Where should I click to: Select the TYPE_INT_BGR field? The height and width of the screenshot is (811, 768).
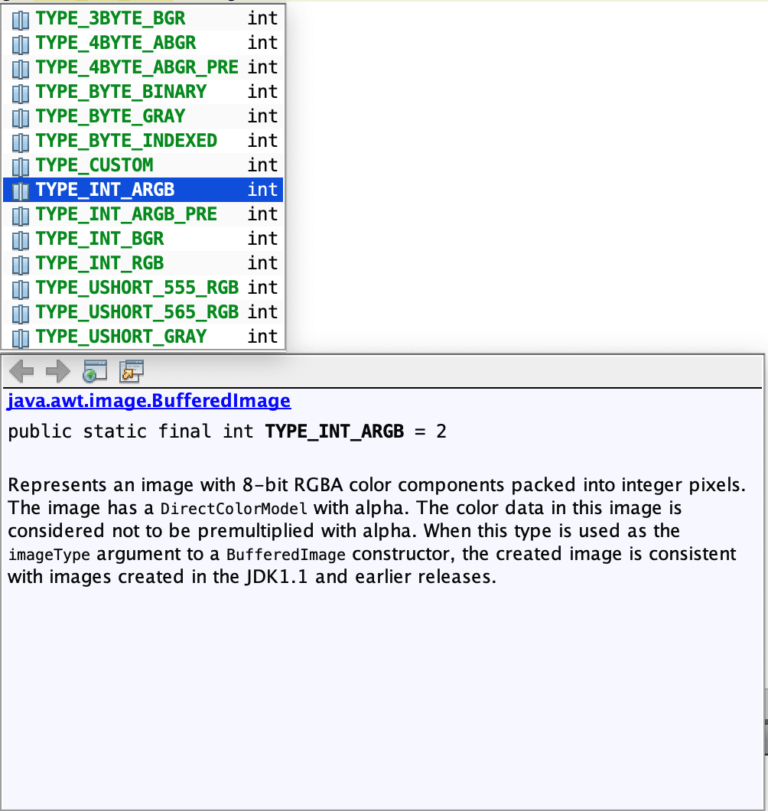click(x=99, y=239)
